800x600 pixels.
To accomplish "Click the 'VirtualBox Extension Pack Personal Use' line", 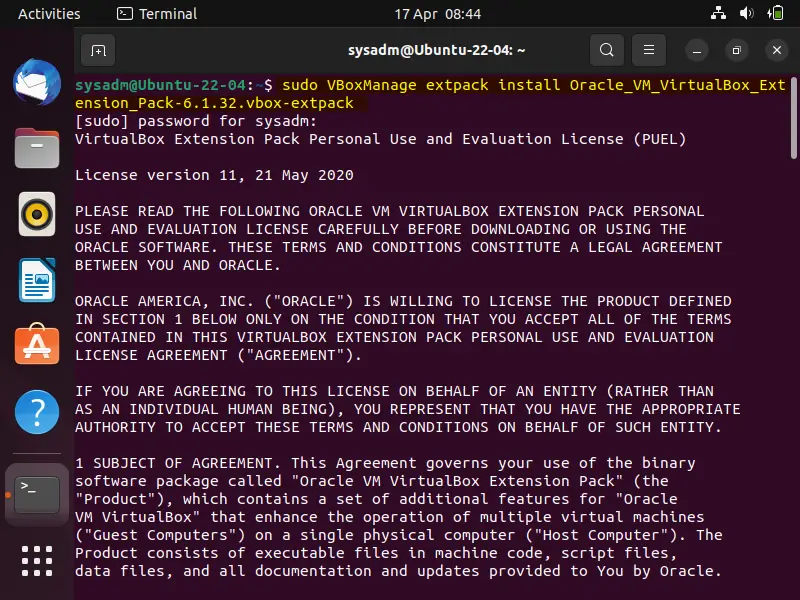I will coord(381,139).
